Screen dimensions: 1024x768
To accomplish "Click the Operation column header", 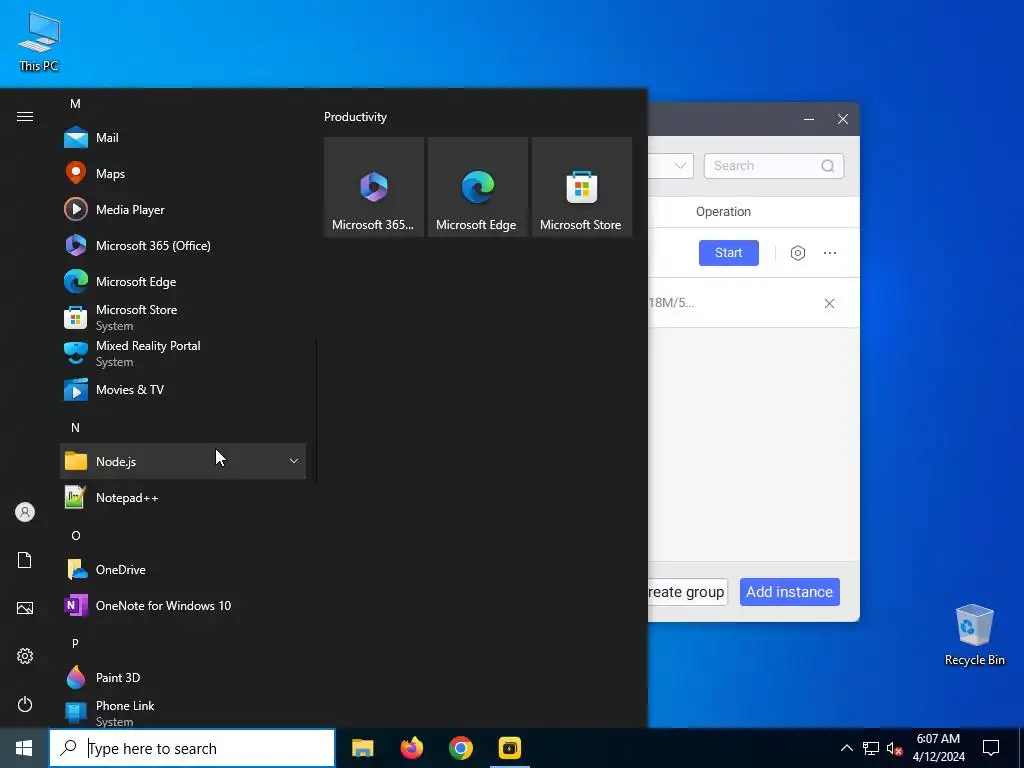I will tap(723, 212).
